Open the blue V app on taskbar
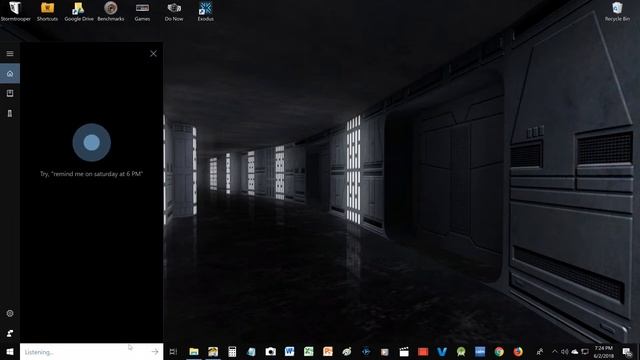Image resolution: width=640 pixels, height=360 pixels. pos(442,351)
